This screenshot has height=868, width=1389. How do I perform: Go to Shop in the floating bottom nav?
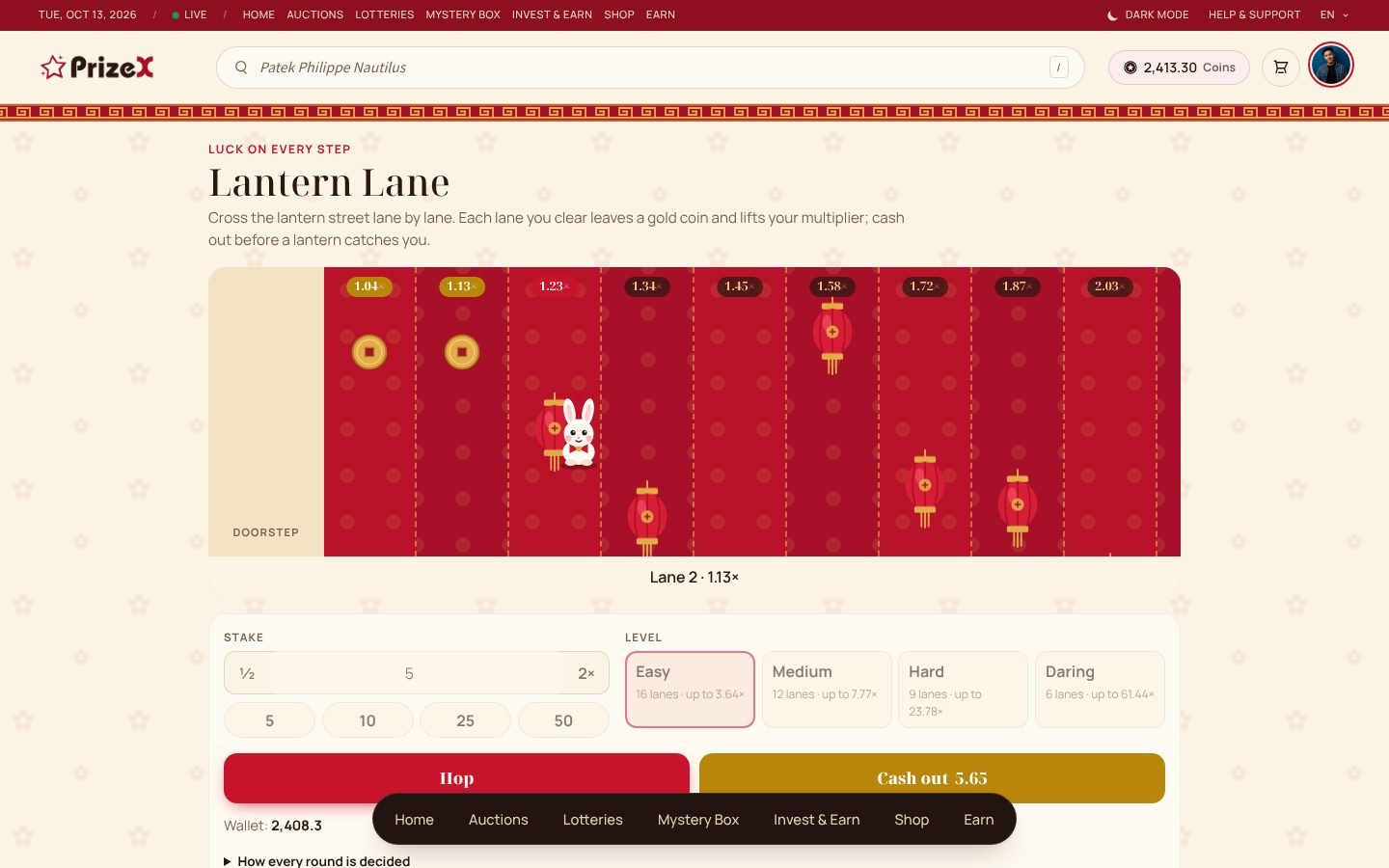tap(912, 820)
